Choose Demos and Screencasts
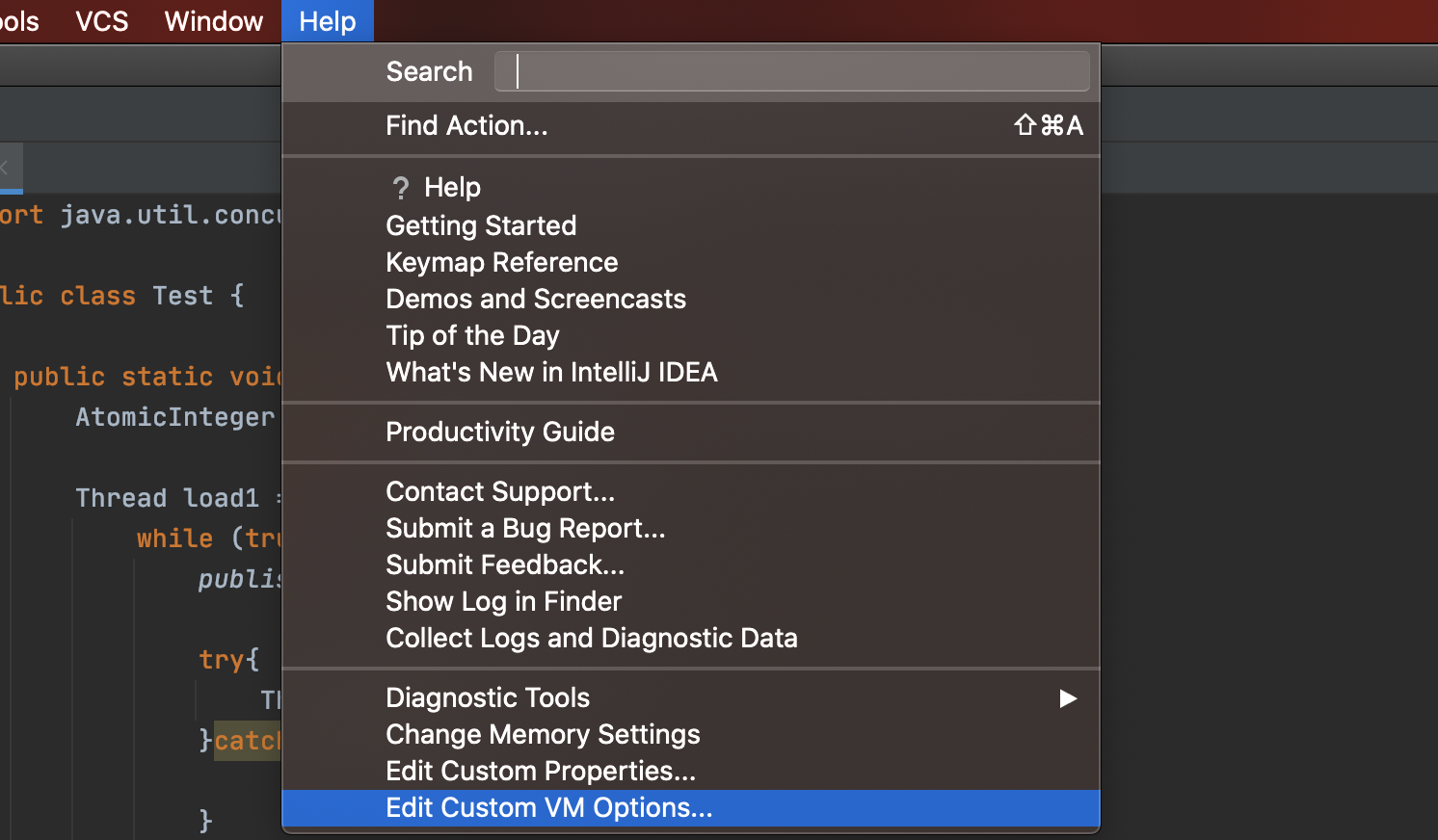This screenshot has width=1438, height=840. 536,300
